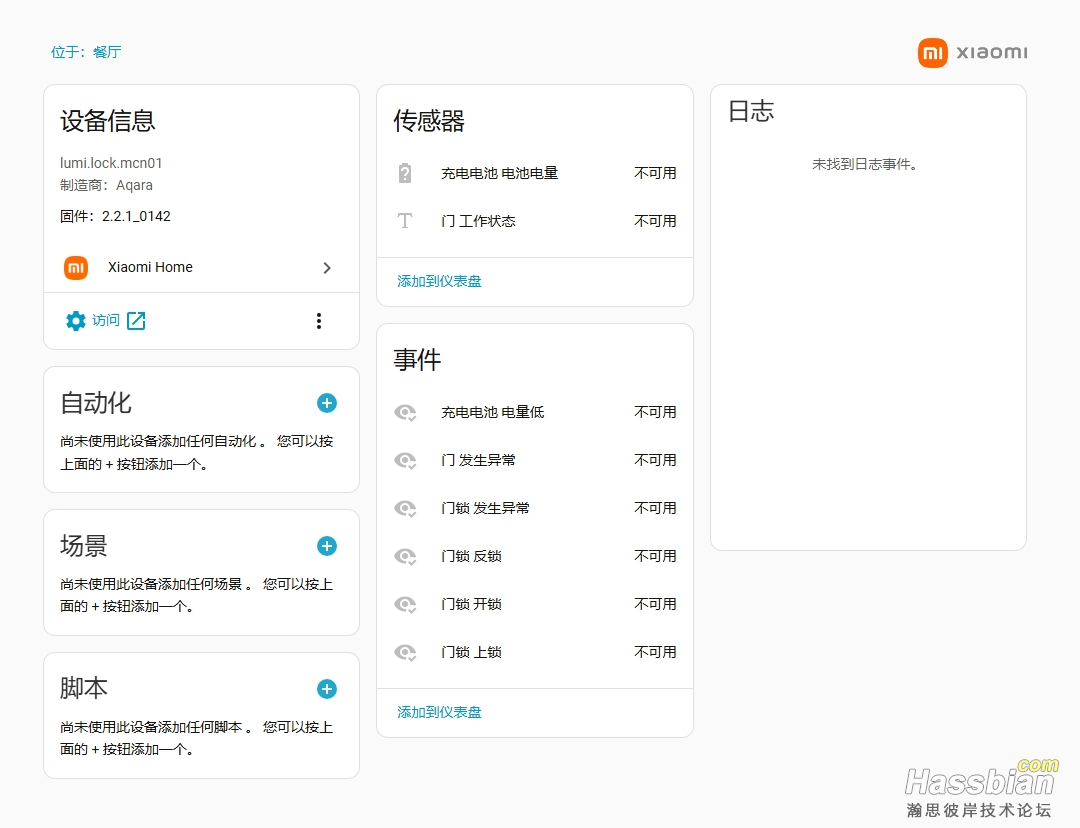Open the 充电电池 电池电量 sensor row
The height and width of the screenshot is (828, 1080).
pyautogui.click(x=534, y=173)
